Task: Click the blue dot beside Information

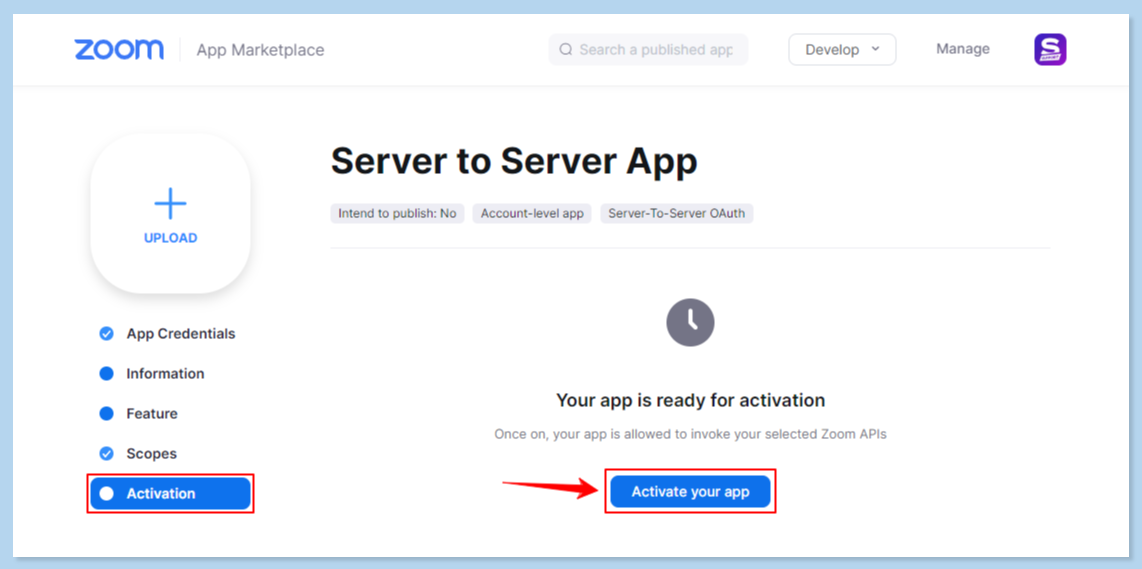Action: coord(107,374)
